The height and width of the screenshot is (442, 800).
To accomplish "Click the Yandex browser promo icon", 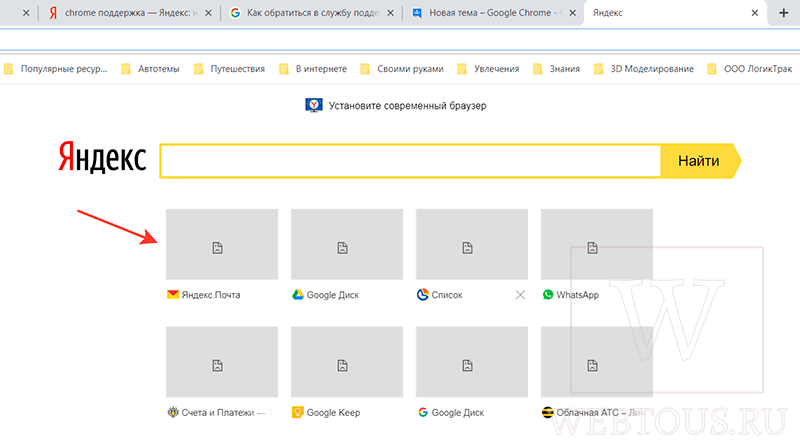I will tap(314, 105).
